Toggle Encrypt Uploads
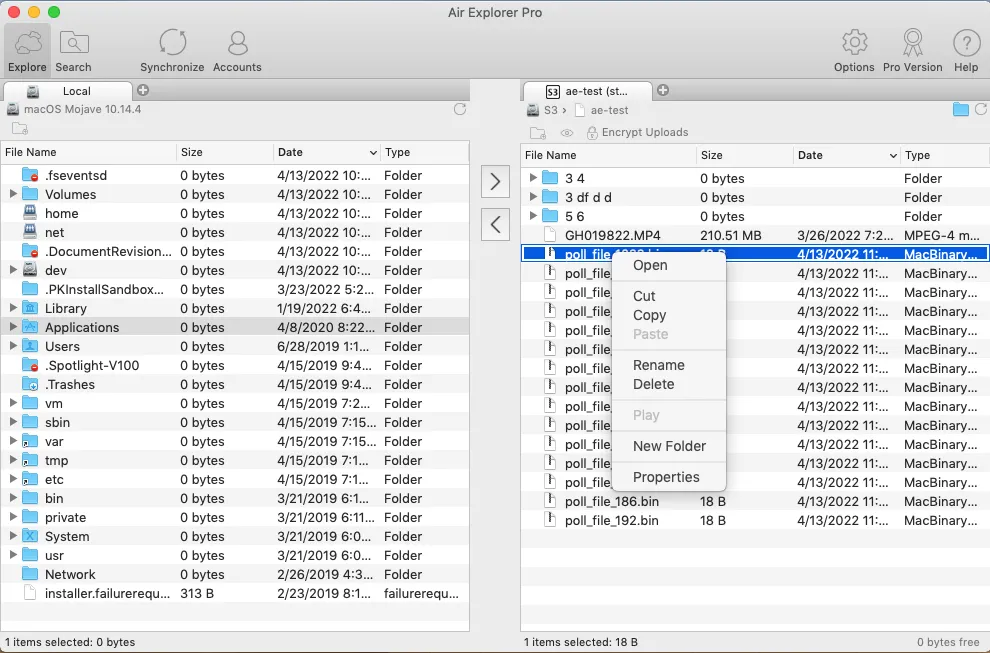The height and width of the screenshot is (653, 990). [638, 133]
